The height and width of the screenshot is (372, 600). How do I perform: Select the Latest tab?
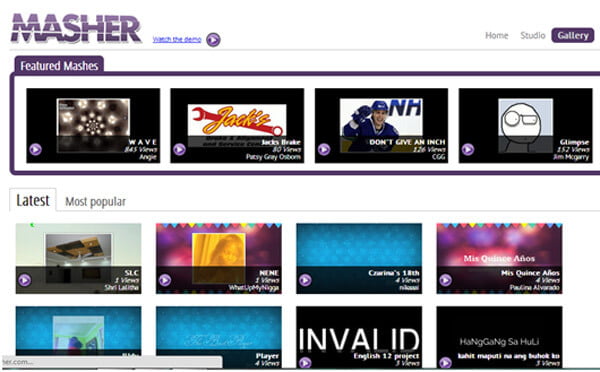(33, 200)
